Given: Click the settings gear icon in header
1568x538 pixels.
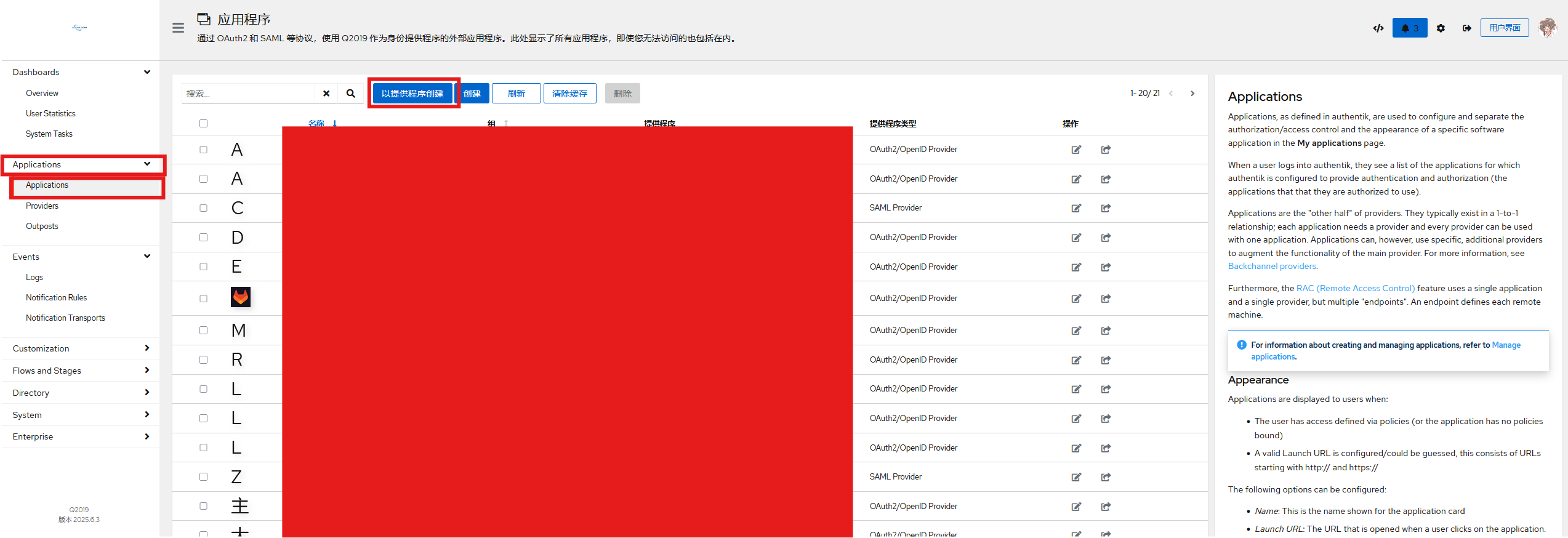Looking at the screenshot, I should (1441, 28).
